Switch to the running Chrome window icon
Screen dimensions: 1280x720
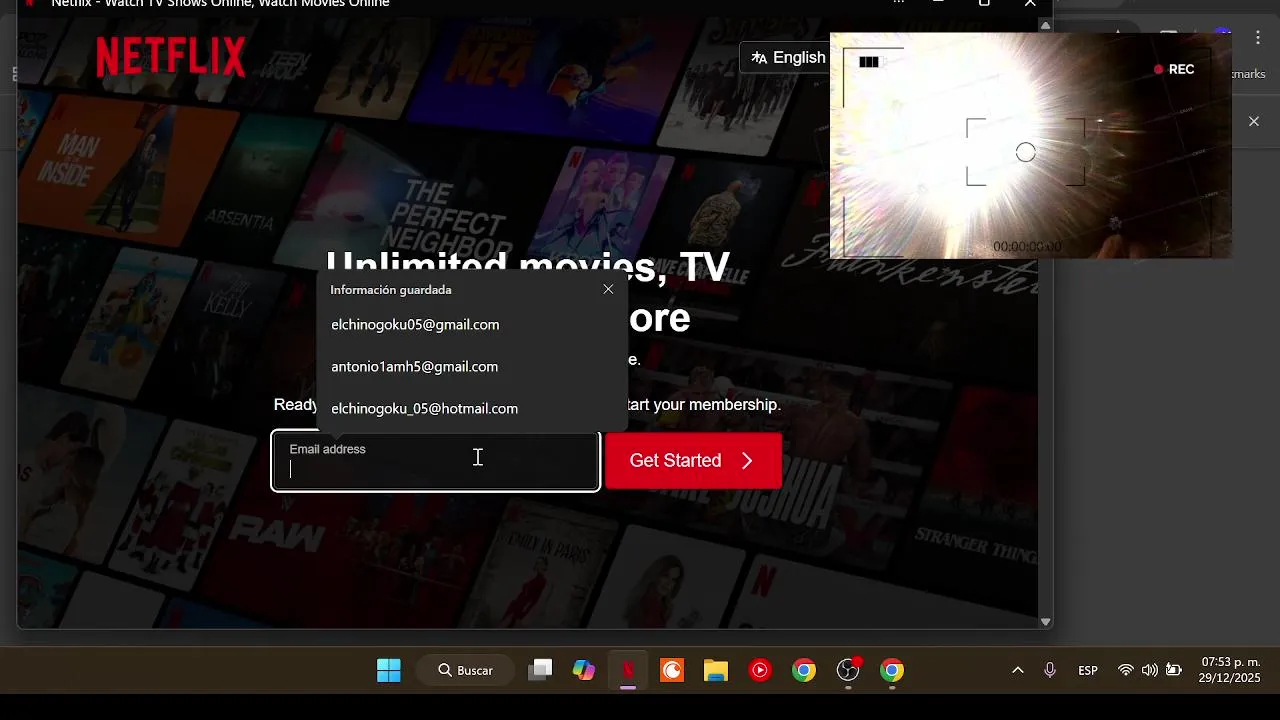tap(892, 670)
